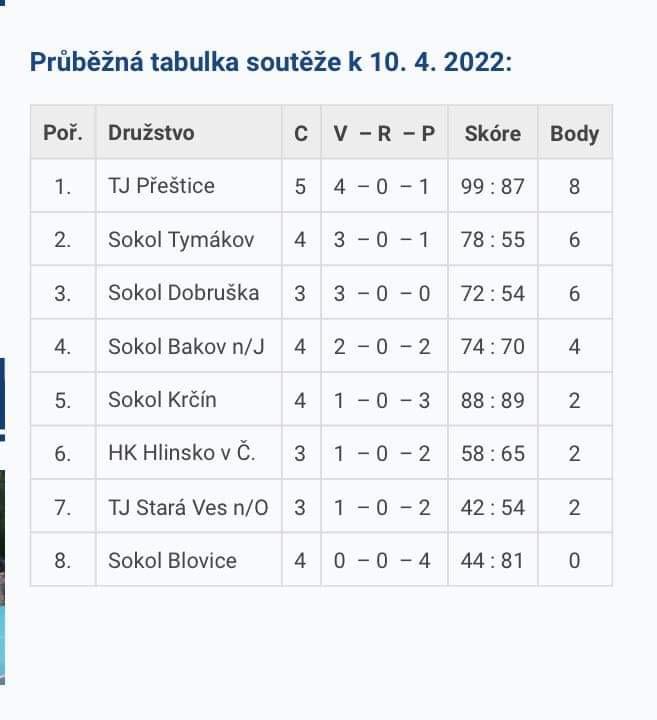
Task: Click the score 99 : 87
Action: click(492, 186)
